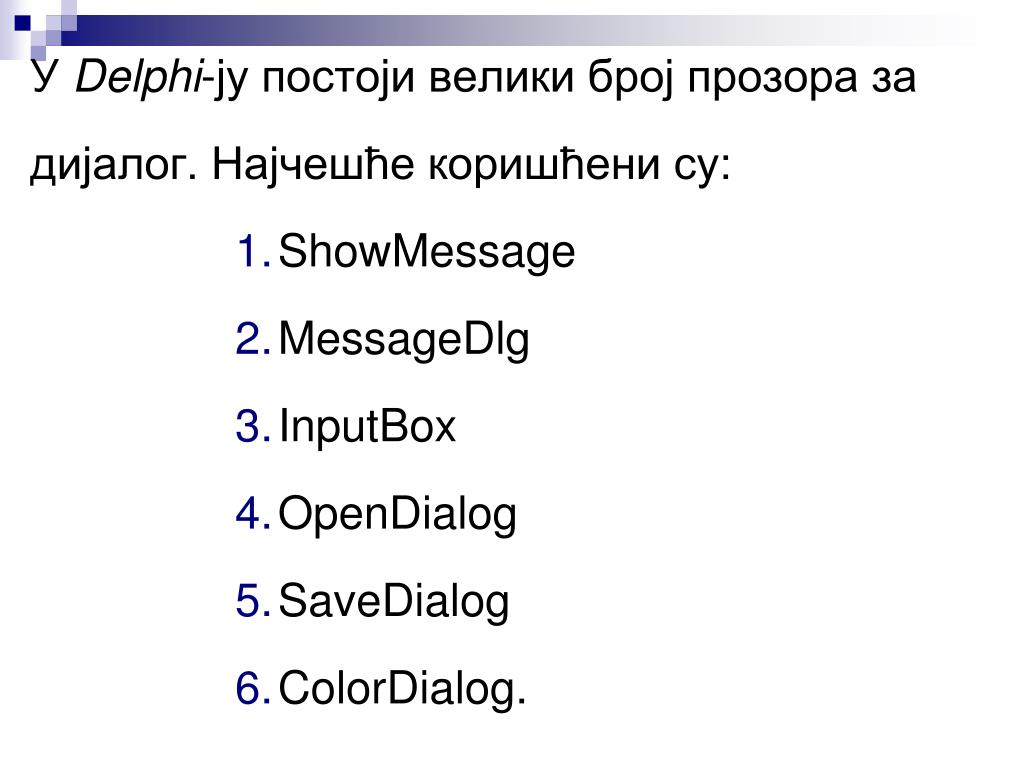Click the word Најчешће in the paragraph

pos(313,165)
